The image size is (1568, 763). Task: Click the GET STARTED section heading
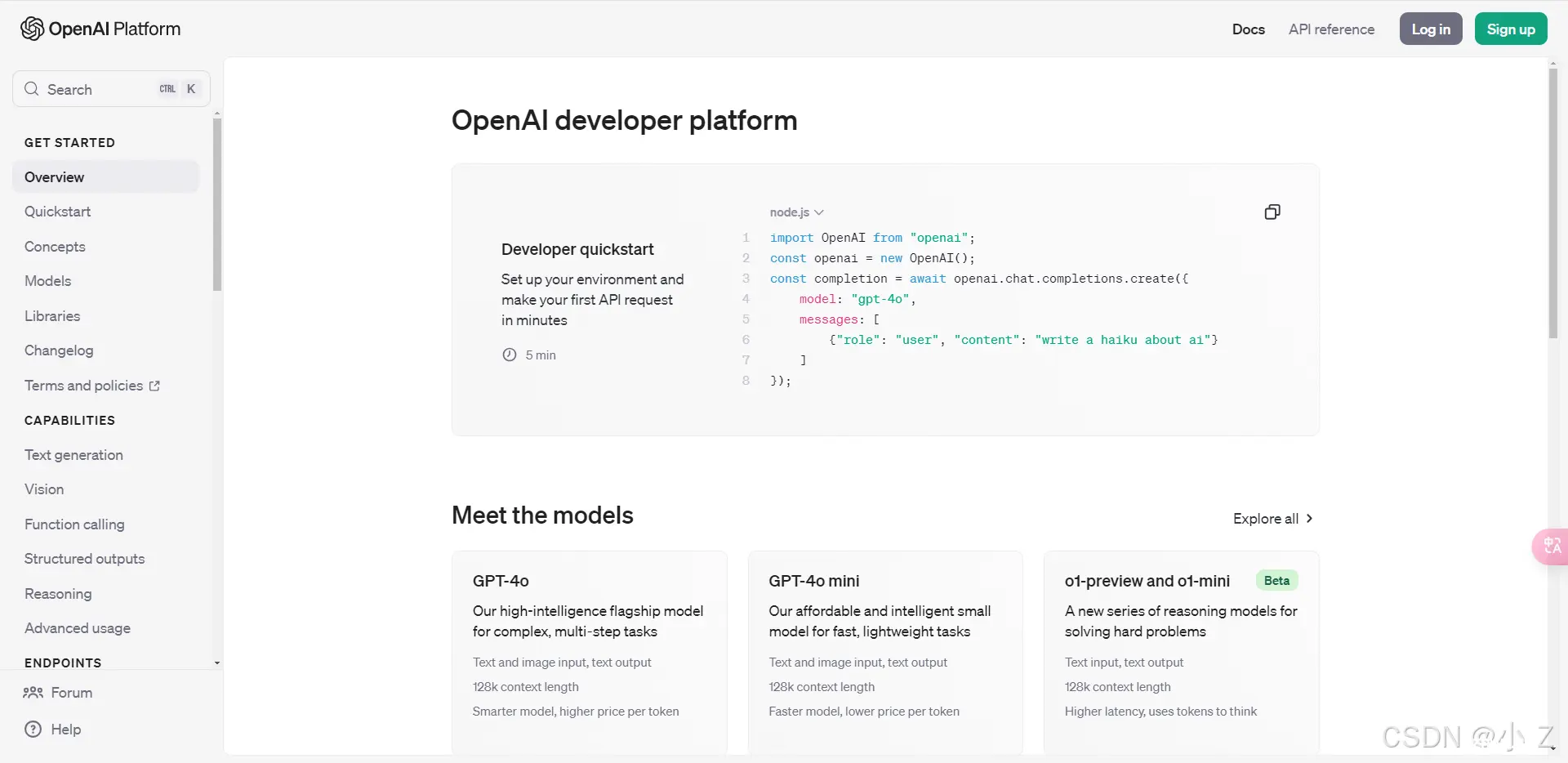coord(69,143)
